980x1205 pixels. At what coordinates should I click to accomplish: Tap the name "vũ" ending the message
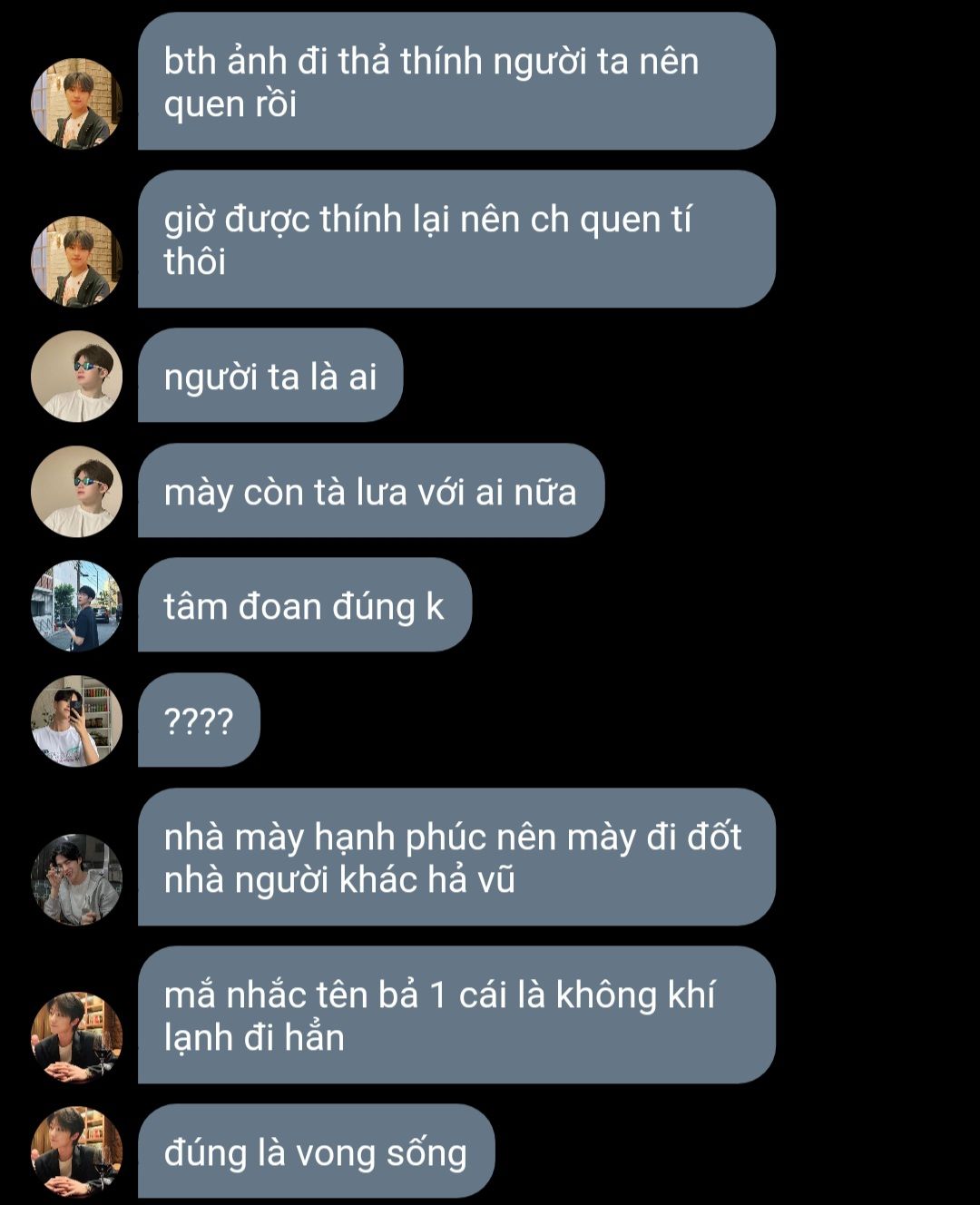pos(496,881)
